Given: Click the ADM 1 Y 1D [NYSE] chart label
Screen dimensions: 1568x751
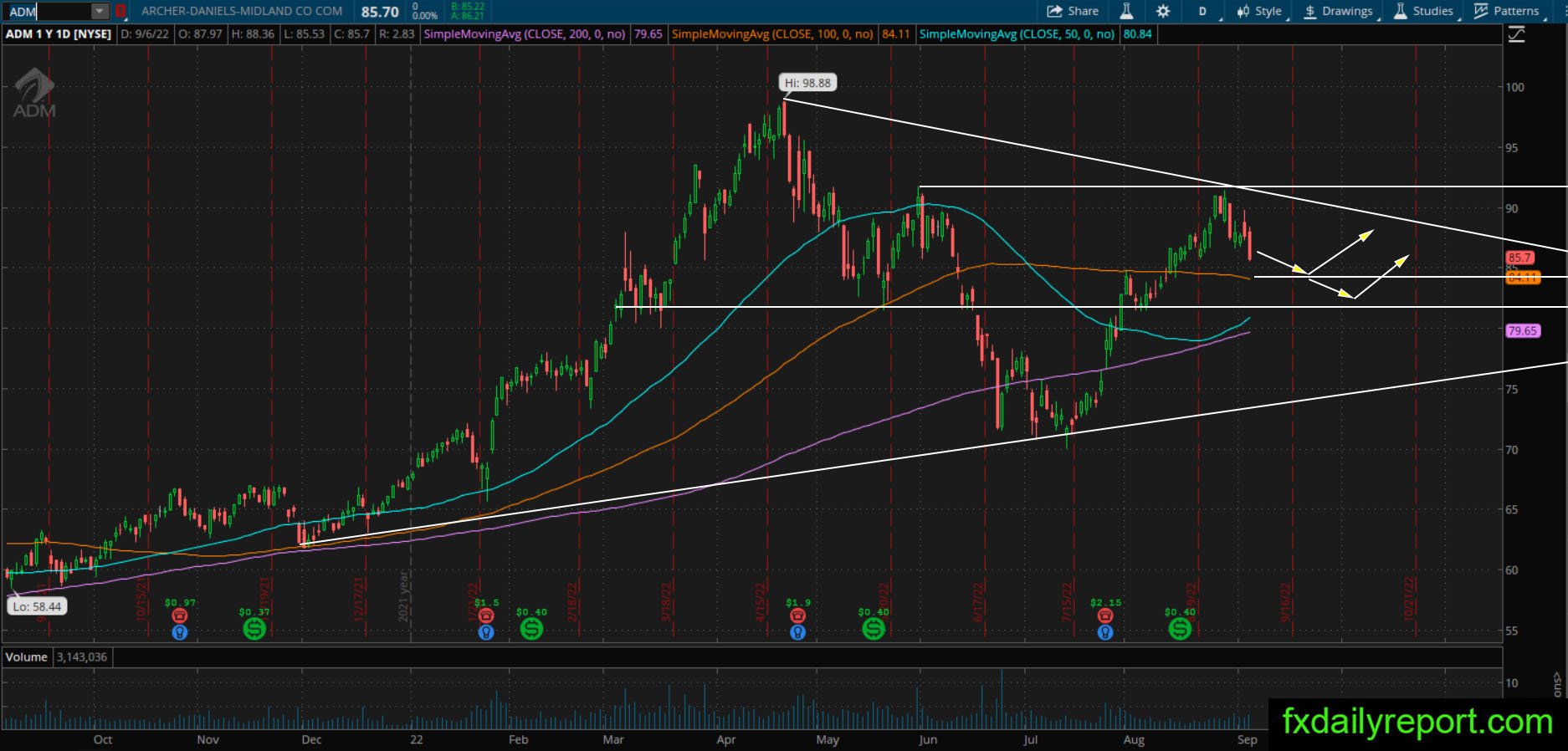Looking at the screenshot, I should coord(59,34).
